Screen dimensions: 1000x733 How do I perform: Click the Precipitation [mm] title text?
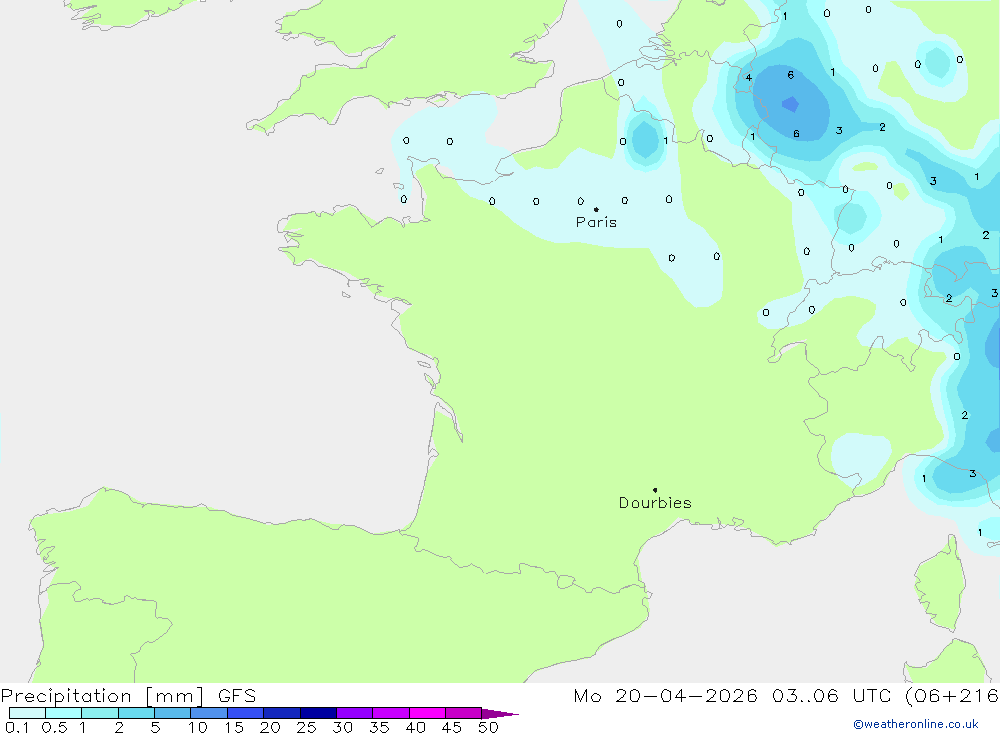click(x=102, y=696)
